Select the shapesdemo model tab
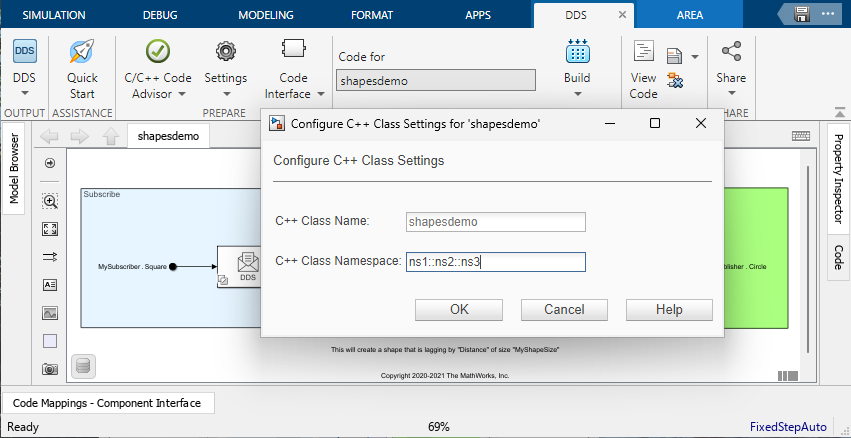This screenshot has height=438, width=851. [x=168, y=136]
